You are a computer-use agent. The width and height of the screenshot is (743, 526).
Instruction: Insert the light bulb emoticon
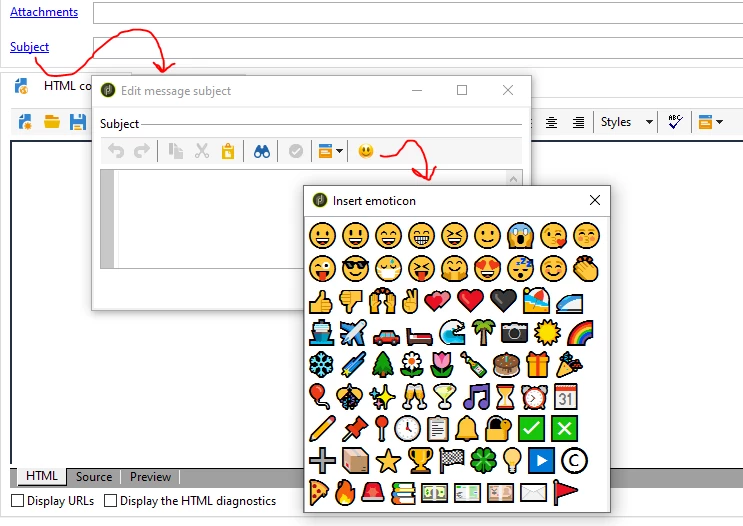(512, 460)
